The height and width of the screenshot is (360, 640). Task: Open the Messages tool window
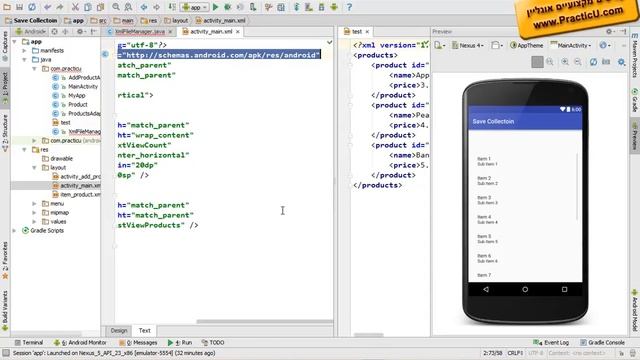(138, 342)
